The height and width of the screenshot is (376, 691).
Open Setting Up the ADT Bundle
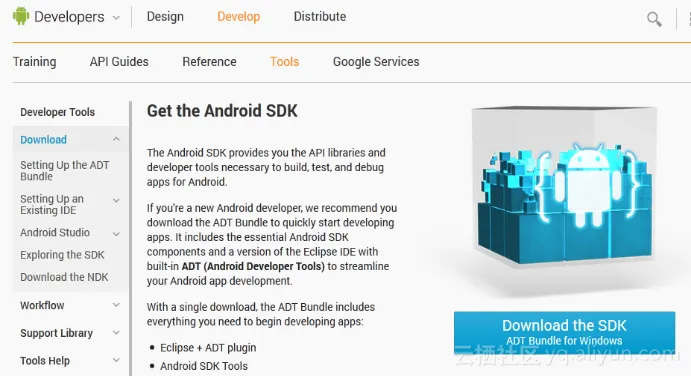tap(65, 171)
